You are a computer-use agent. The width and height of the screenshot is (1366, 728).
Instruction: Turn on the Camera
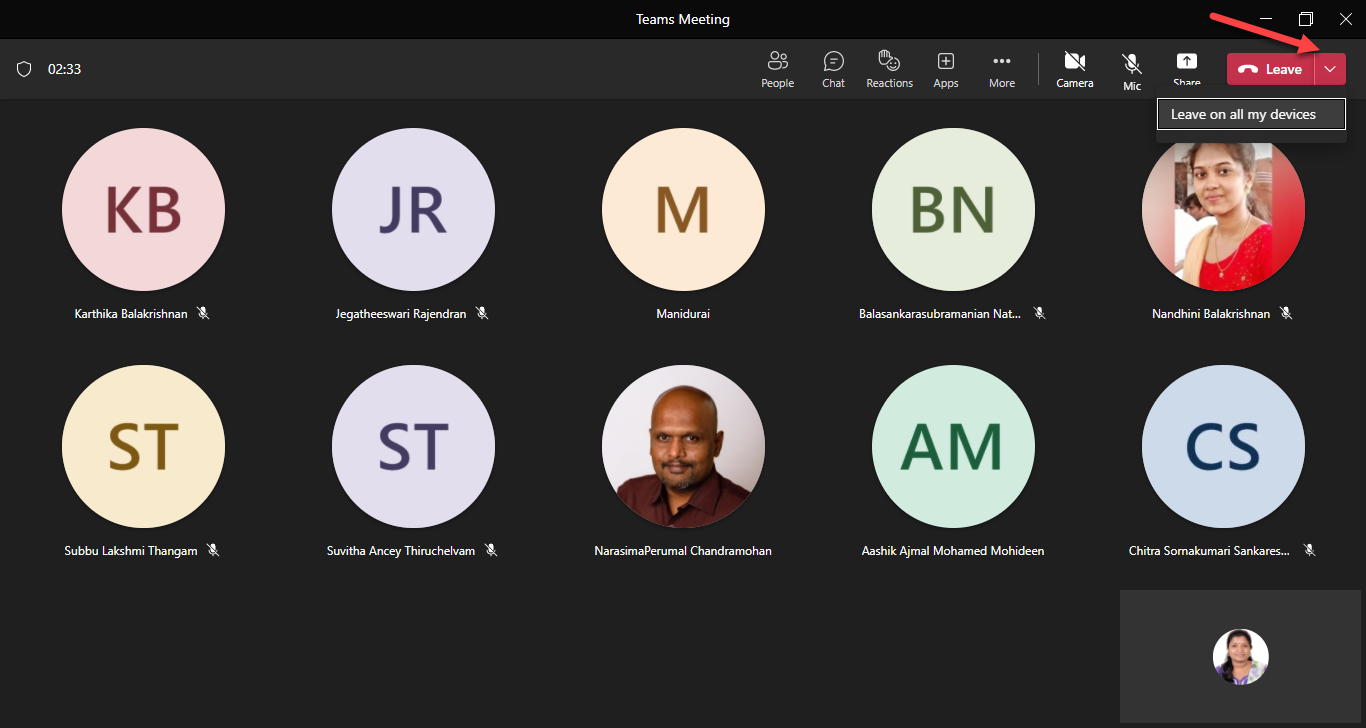[1075, 69]
